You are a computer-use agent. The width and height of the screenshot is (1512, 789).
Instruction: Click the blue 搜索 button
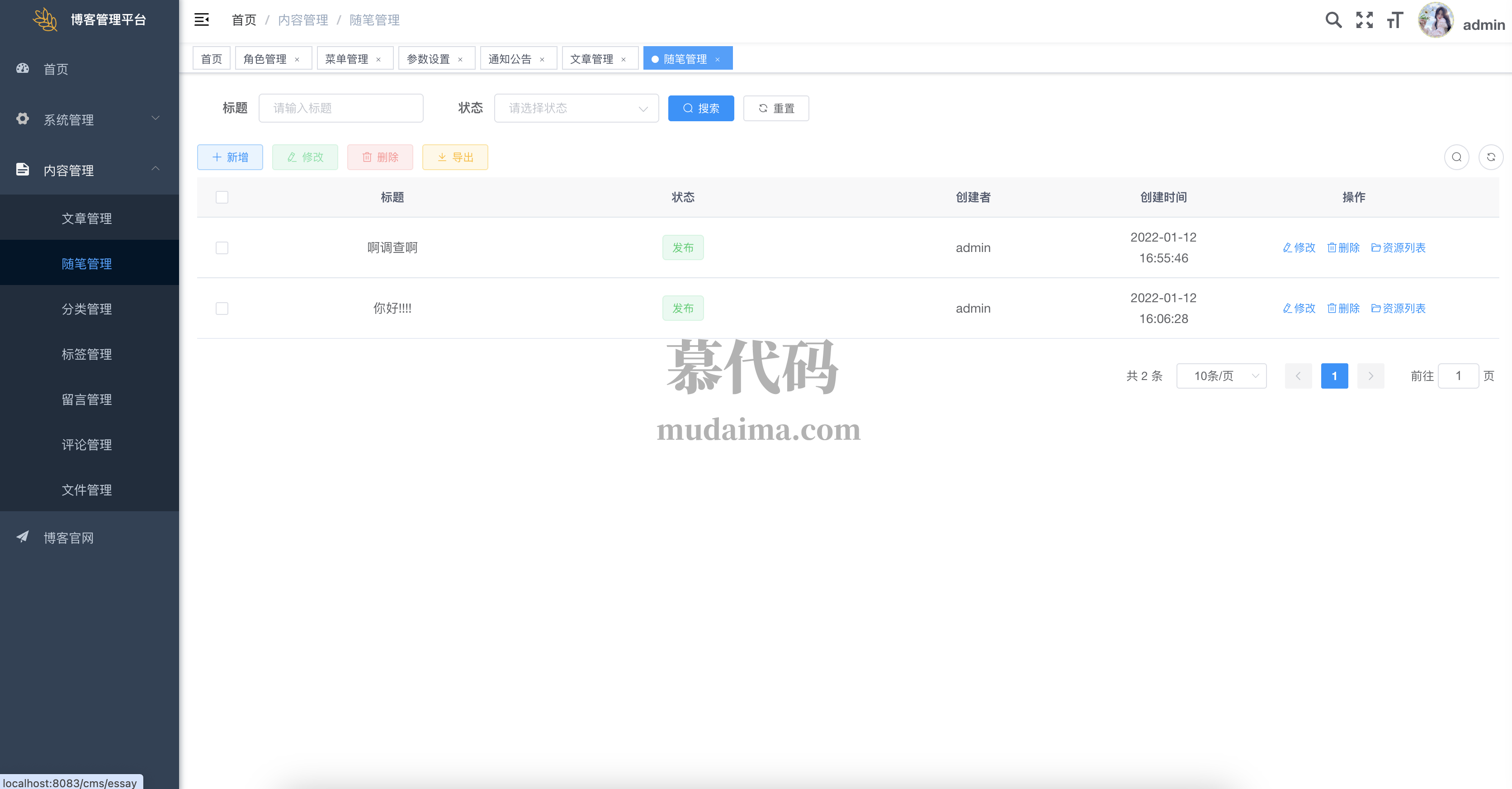[x=701, y=108]
